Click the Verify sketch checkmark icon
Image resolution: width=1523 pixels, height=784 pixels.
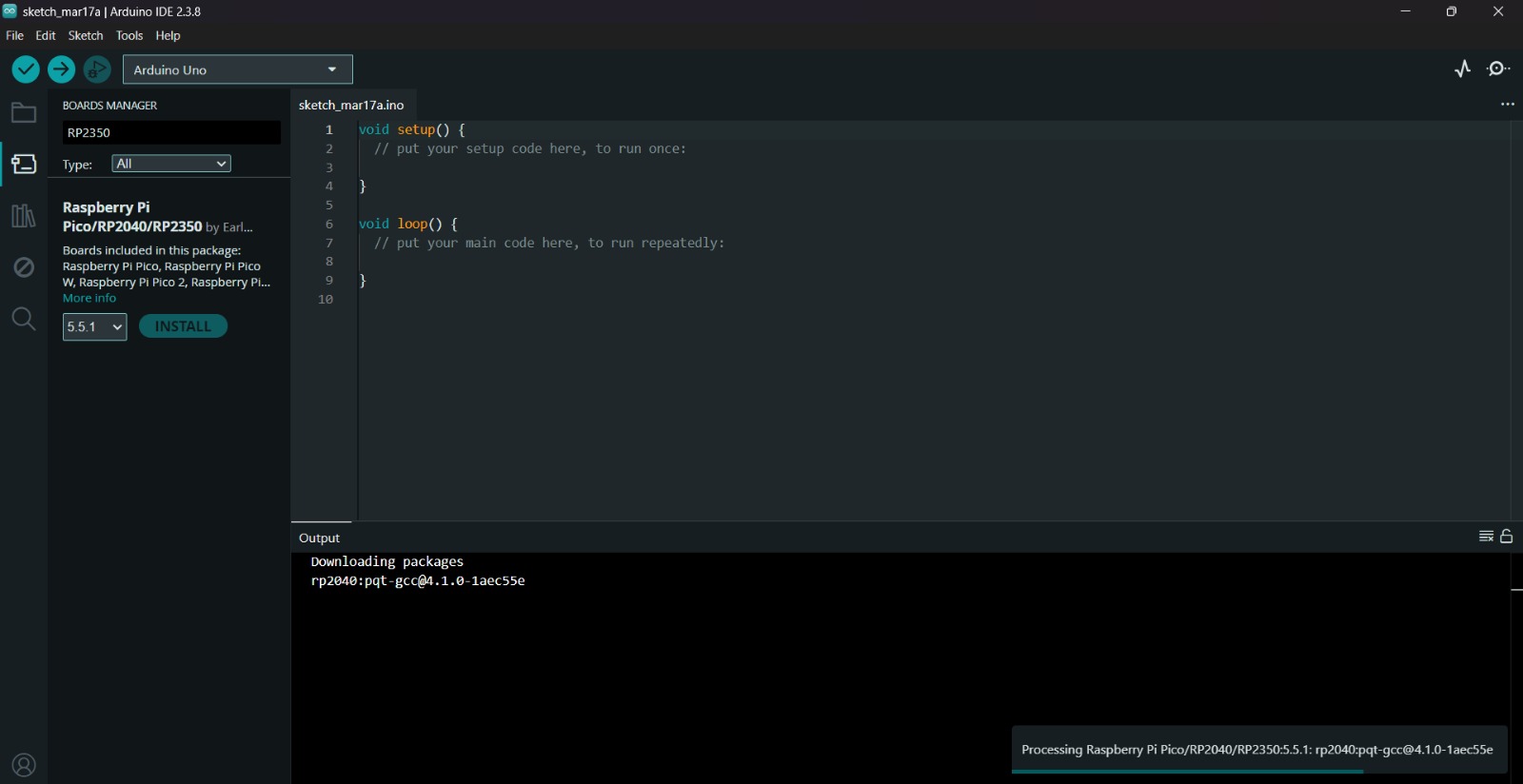point(26,69)
